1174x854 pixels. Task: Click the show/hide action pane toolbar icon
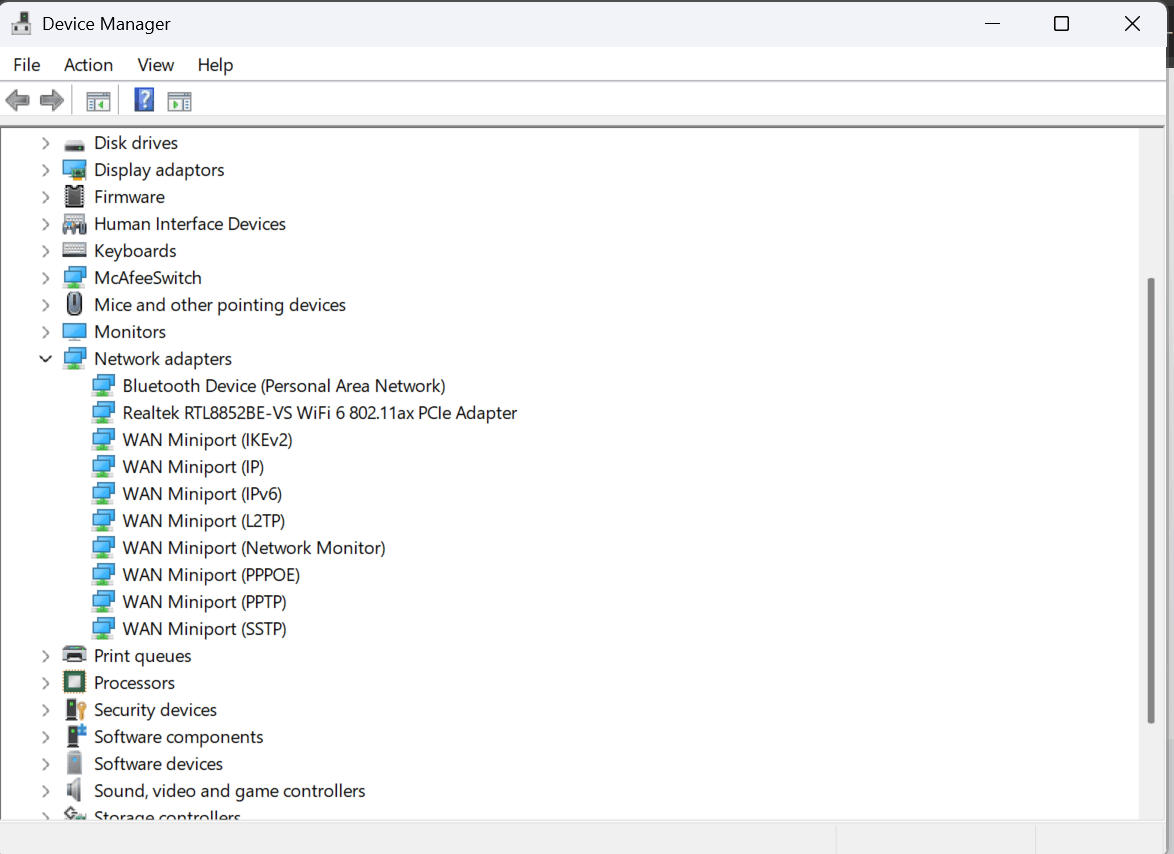coord(180,101)
